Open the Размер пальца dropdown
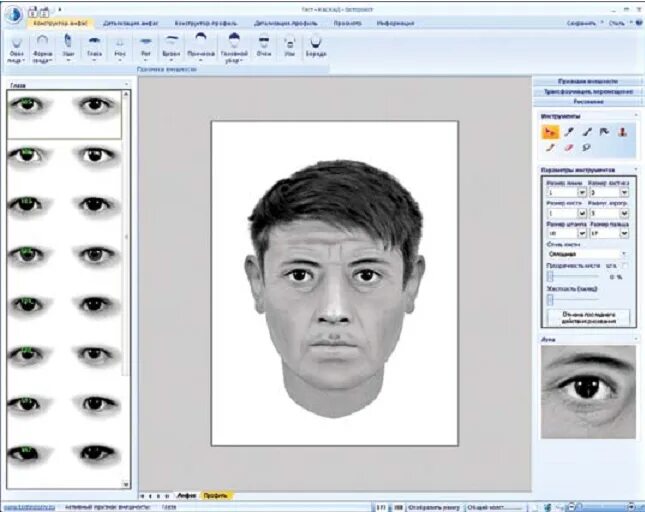The image size is (645, 512). click(624, 234)
